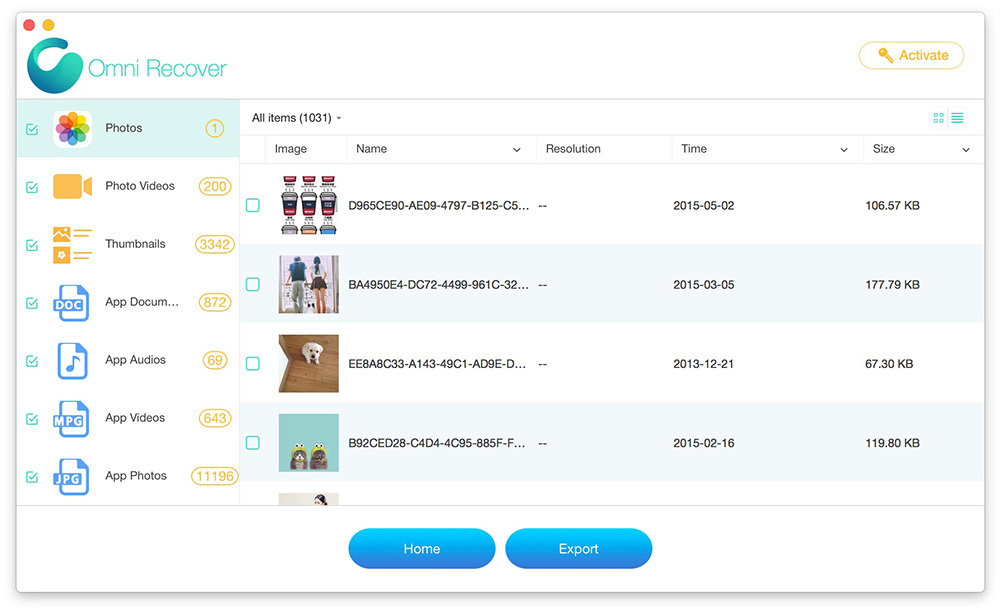Click the size value 119.80 KB
Image resolution: width=1001 pixels, height=613 pixels.
click(x=892, y=443)
